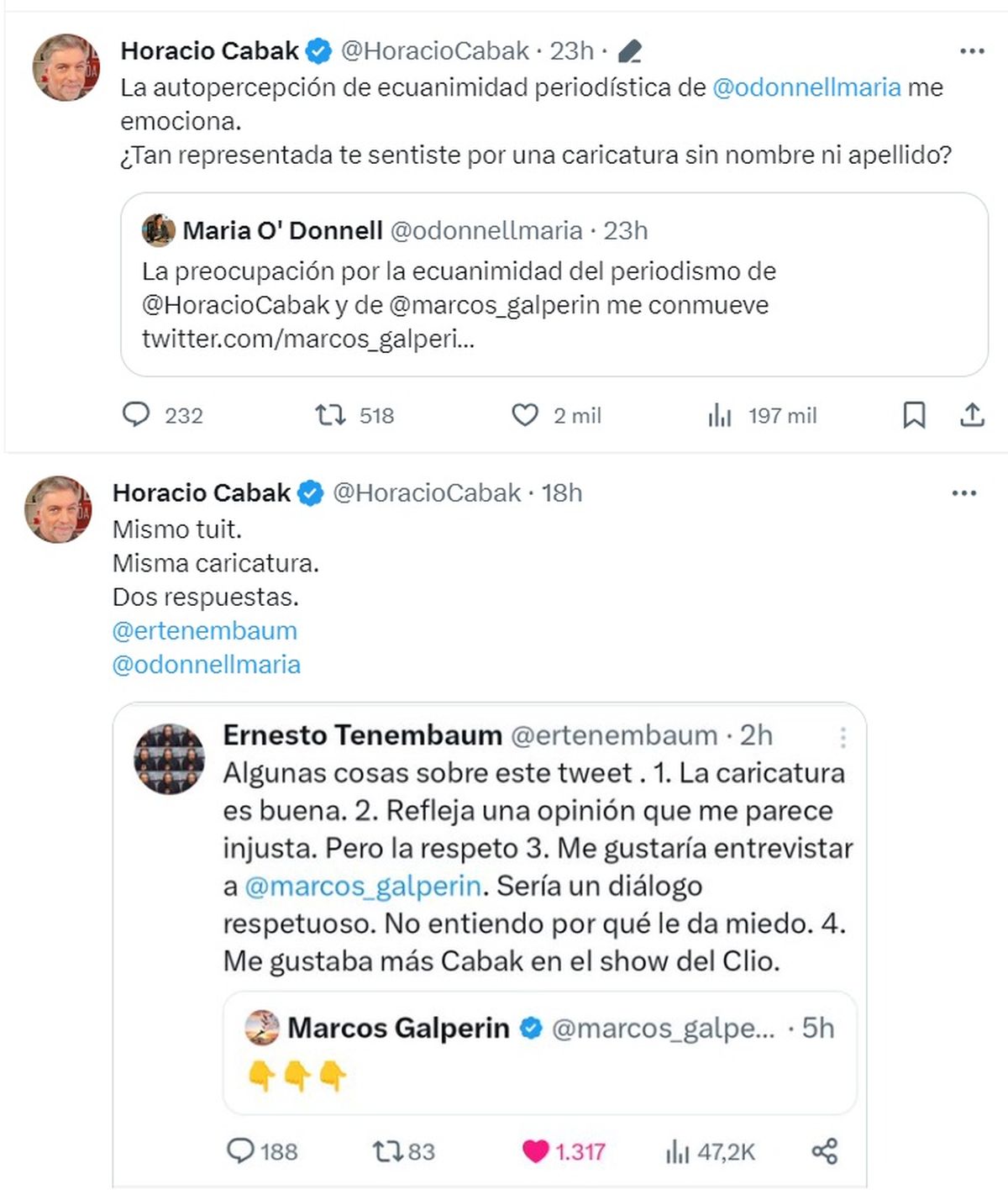Click the reply icon with 188 replies
Screen dimensions: 1008x1195
pos(241,1150)
